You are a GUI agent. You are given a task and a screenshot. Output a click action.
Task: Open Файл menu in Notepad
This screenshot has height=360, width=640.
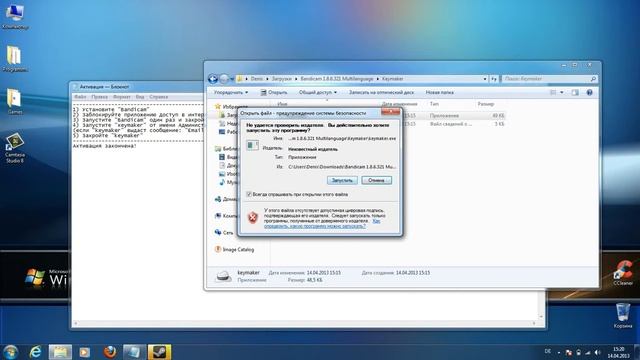coord(80,97)
